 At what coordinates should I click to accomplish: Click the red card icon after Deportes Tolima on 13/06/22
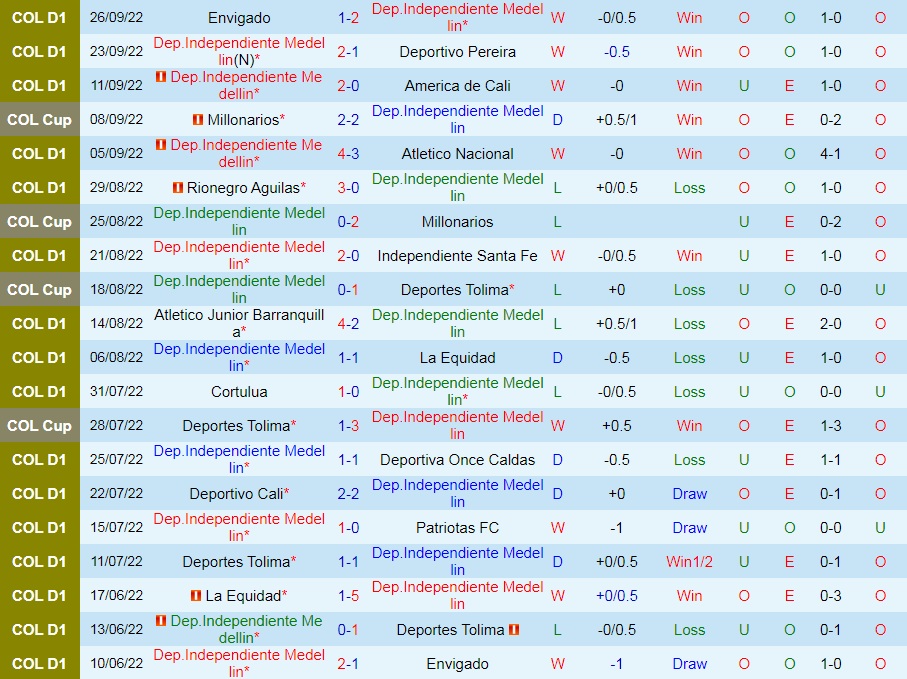click(514, 630)
